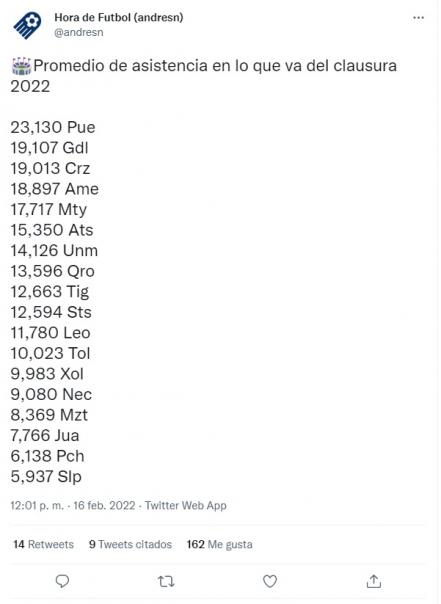441x604 pixels.
Task: Click the reply speech bubble icon
Action: [x=62, y=581]
